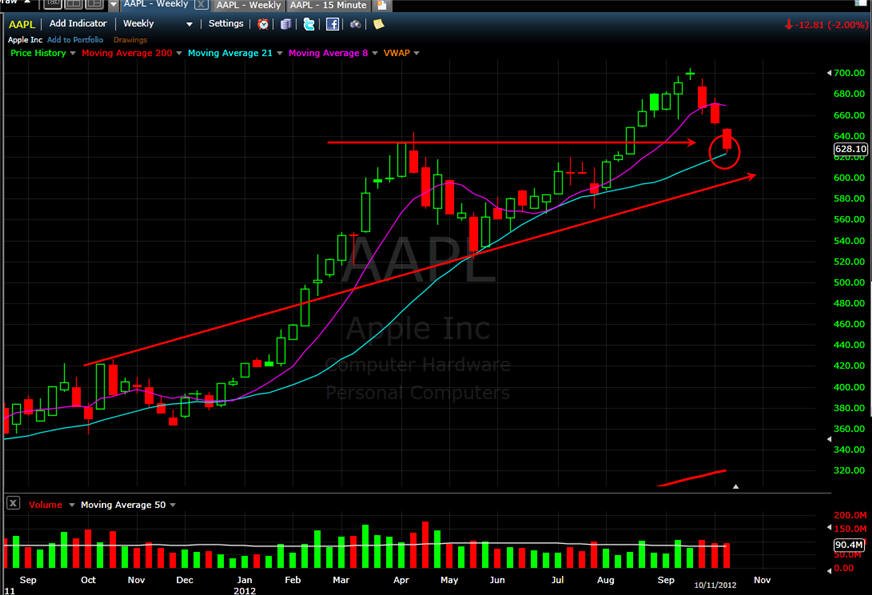Select the Moving Average 8 label
Screen dimensions: 872x595
pyautogui.click(x=328, y=53)
